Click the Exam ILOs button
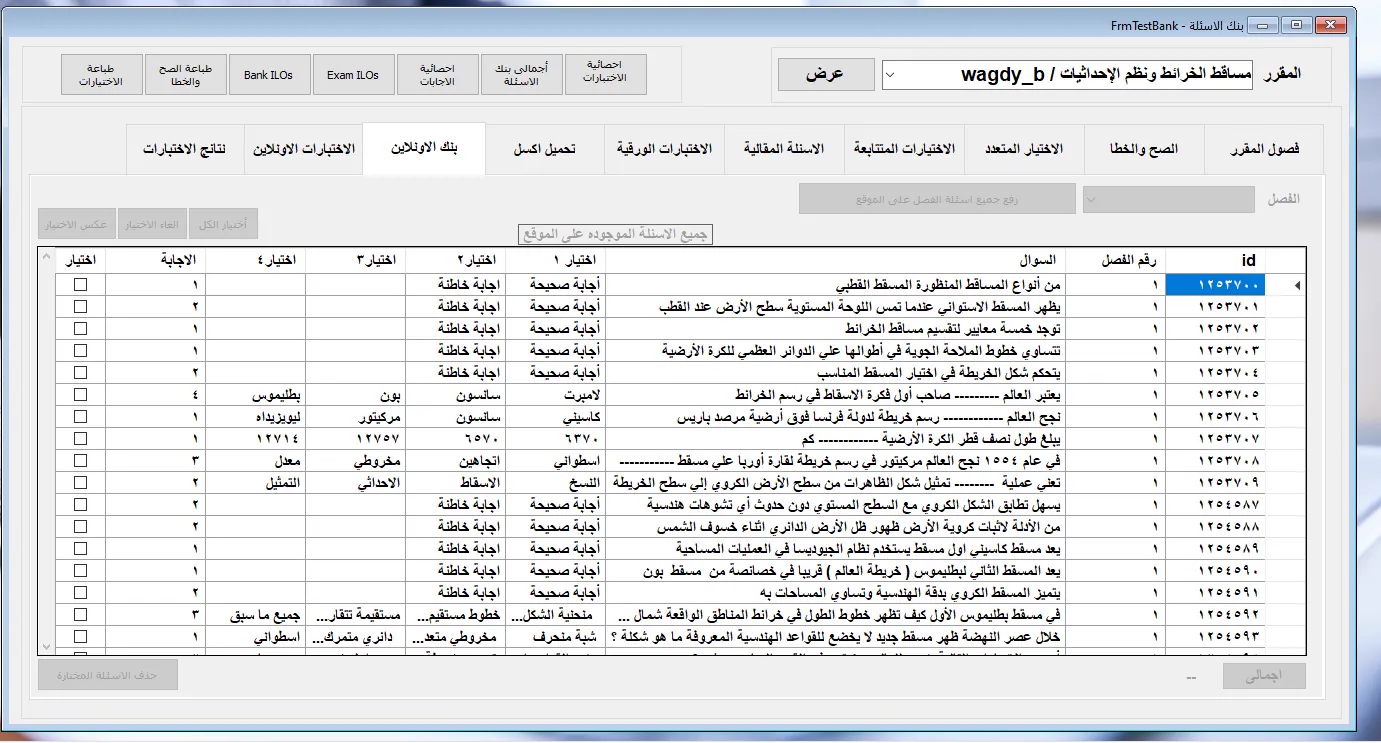The width and height of the screenshot is (1381, 743). (353, 74)
